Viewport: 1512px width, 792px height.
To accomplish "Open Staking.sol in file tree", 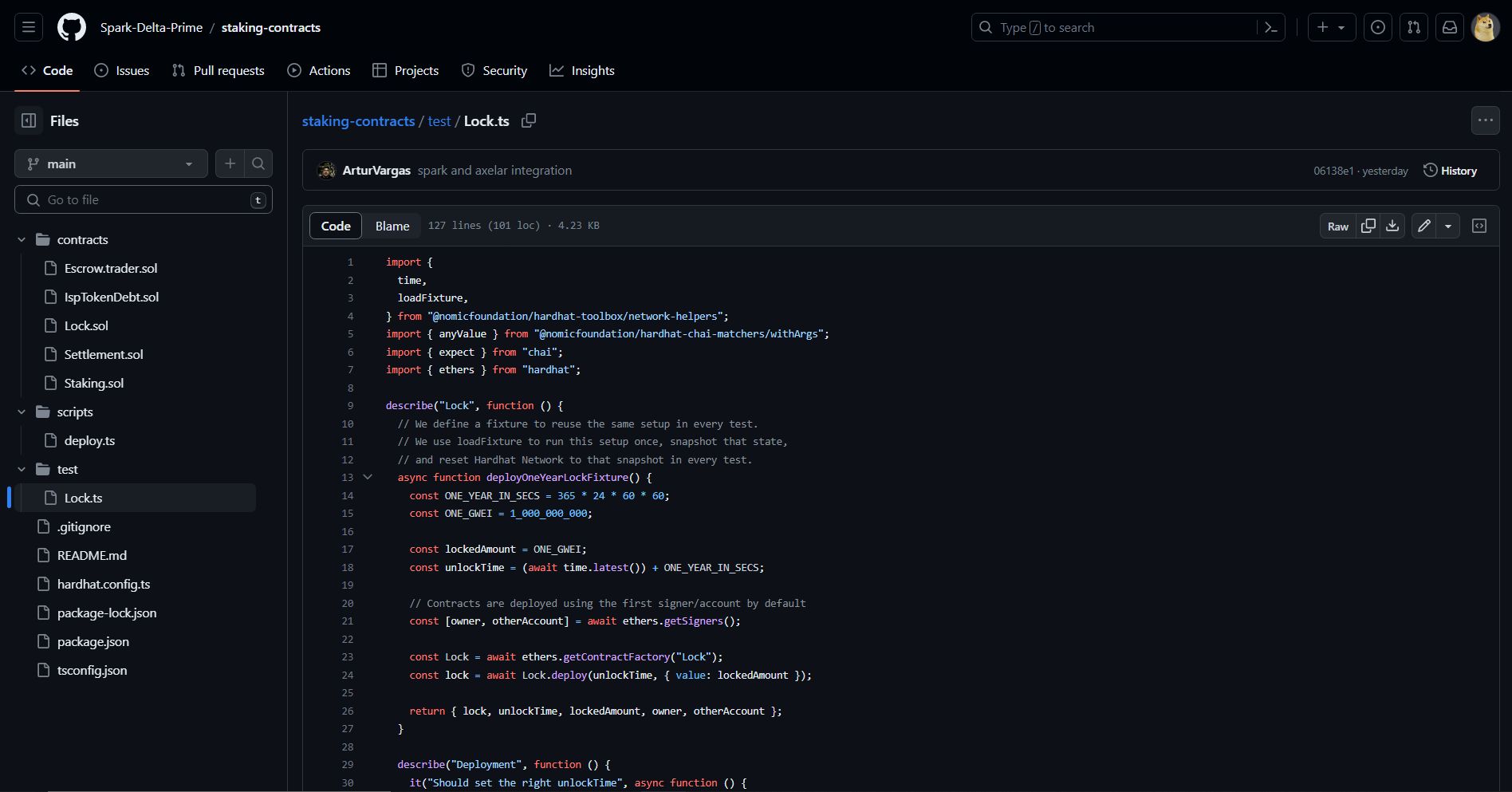I will pos(94,383).
